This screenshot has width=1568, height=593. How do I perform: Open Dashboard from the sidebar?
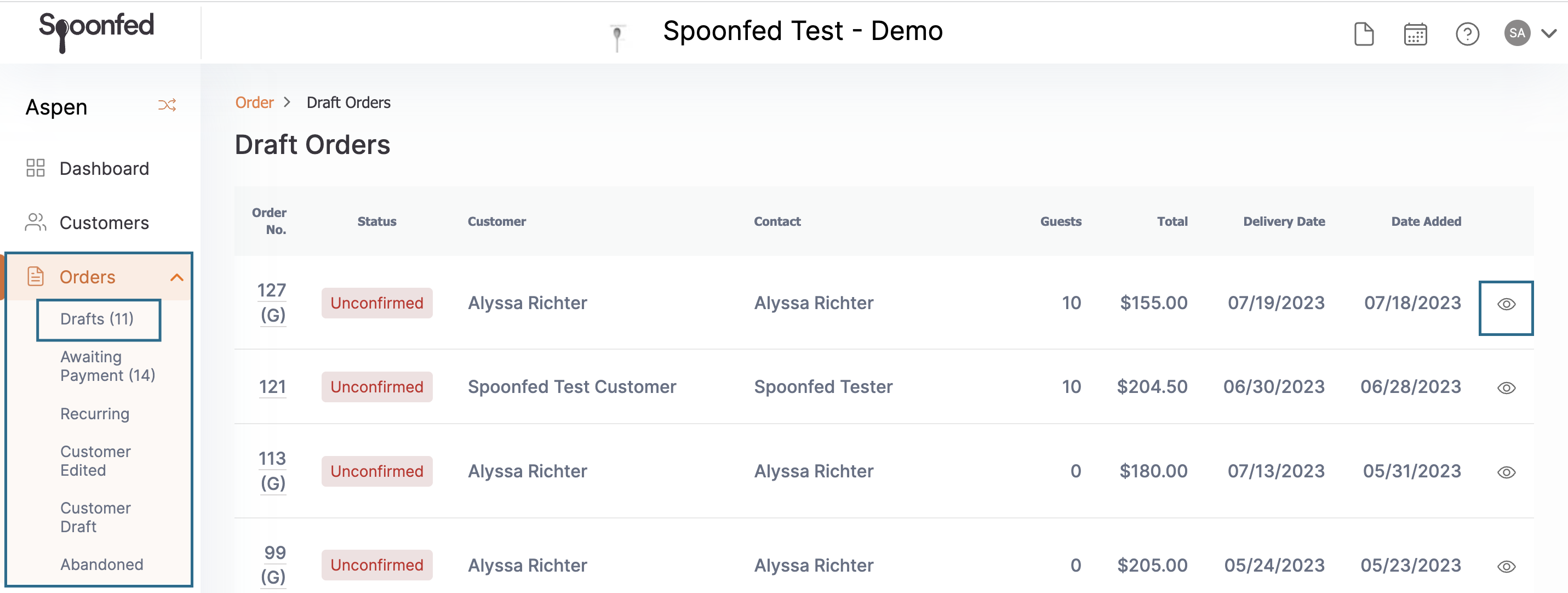(104, 169)
